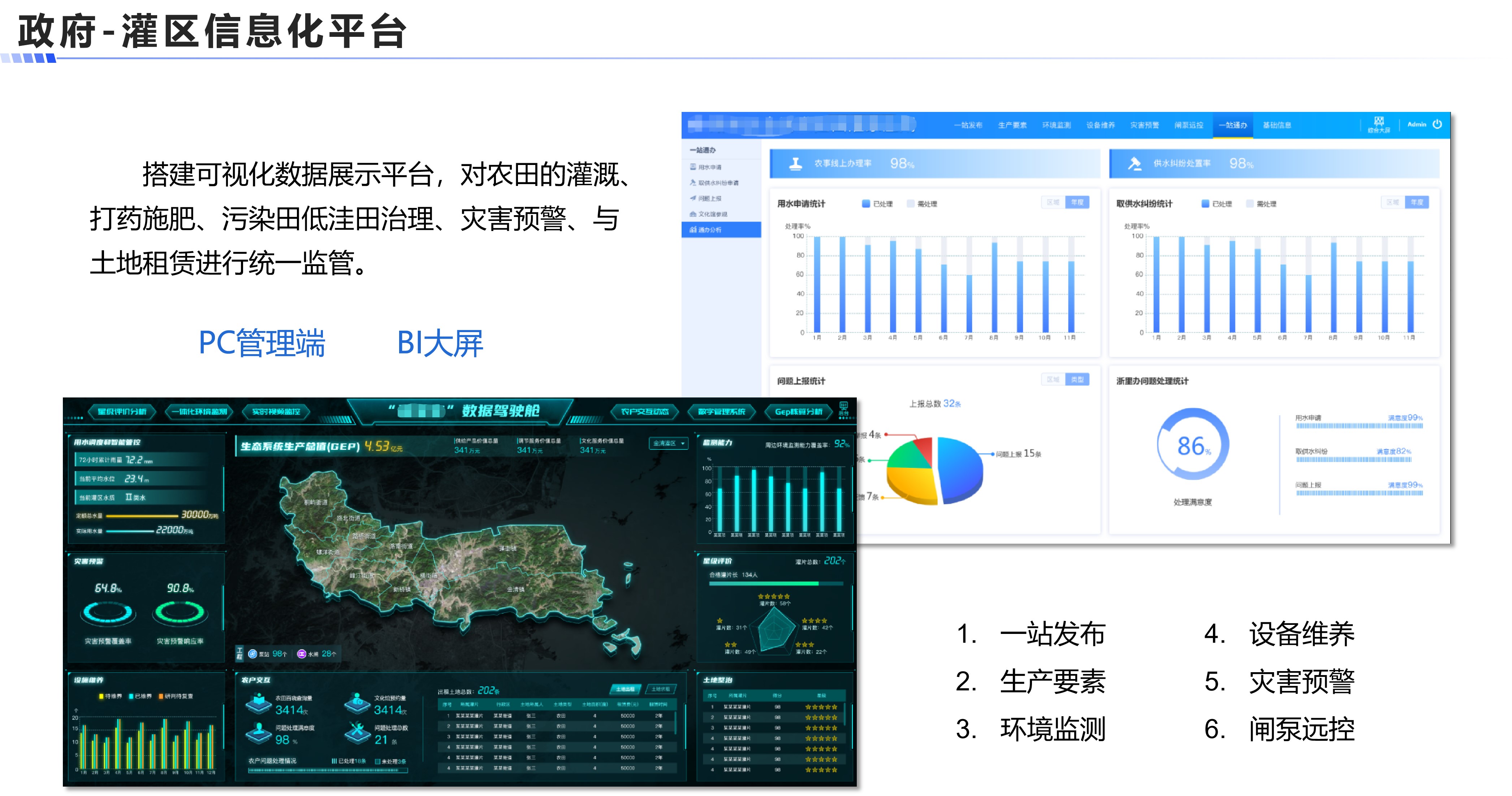Image resolution: width=1512 pixels, height=796 pixels.
Task: Click the 定额总水量 30000万吨 bar
Action: tap(142, 516)
